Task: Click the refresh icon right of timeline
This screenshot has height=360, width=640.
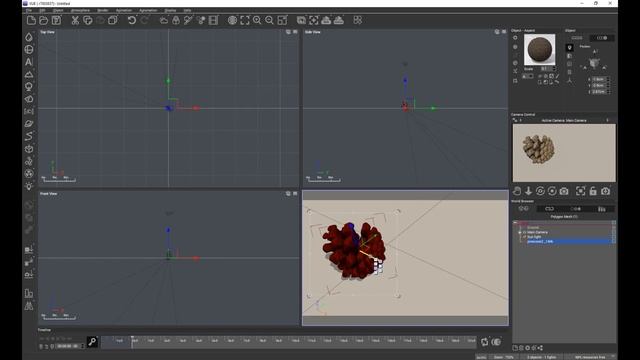Action: coord(484,342)
